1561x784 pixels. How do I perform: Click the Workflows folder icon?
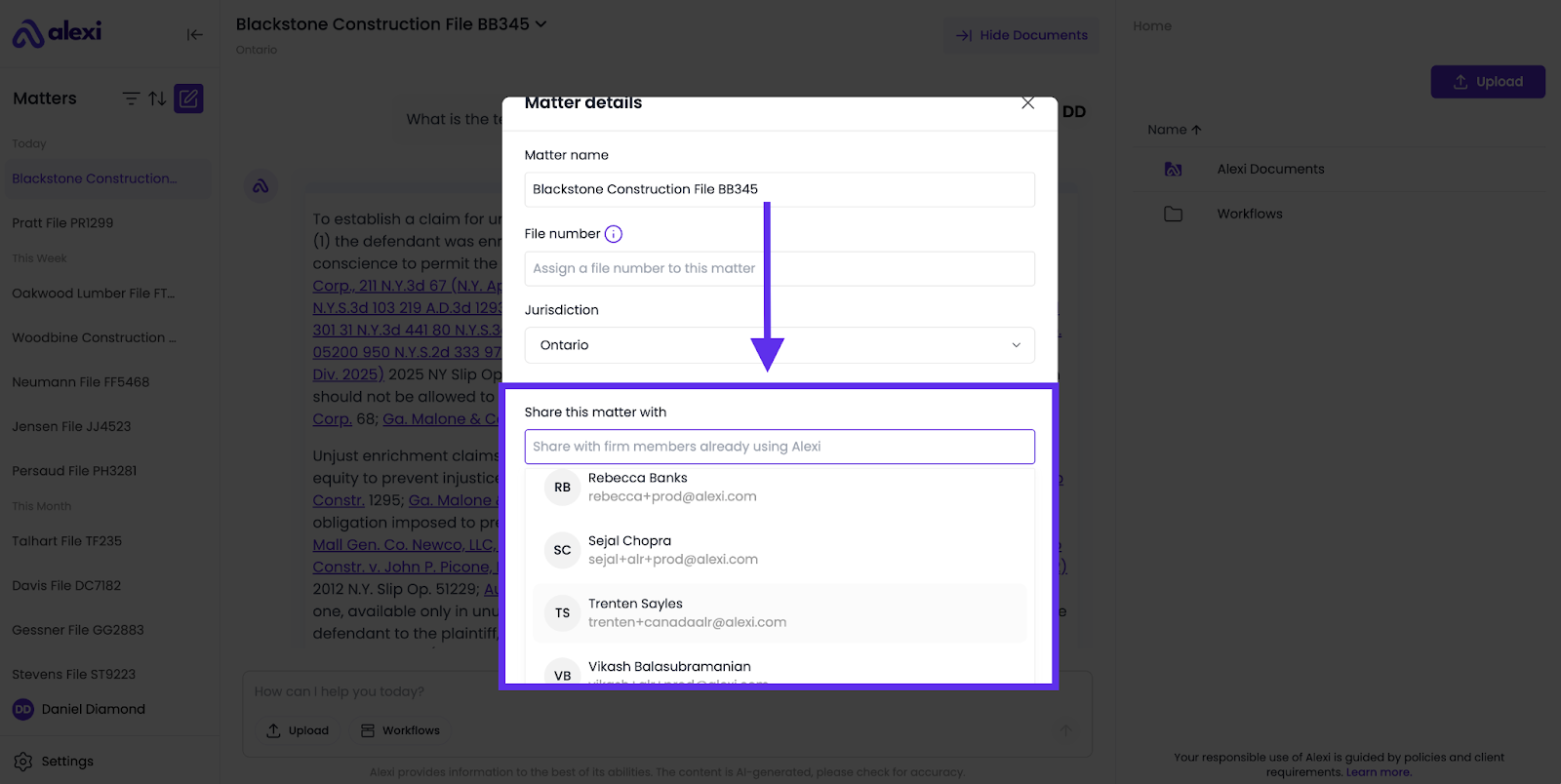(1173, 214)
